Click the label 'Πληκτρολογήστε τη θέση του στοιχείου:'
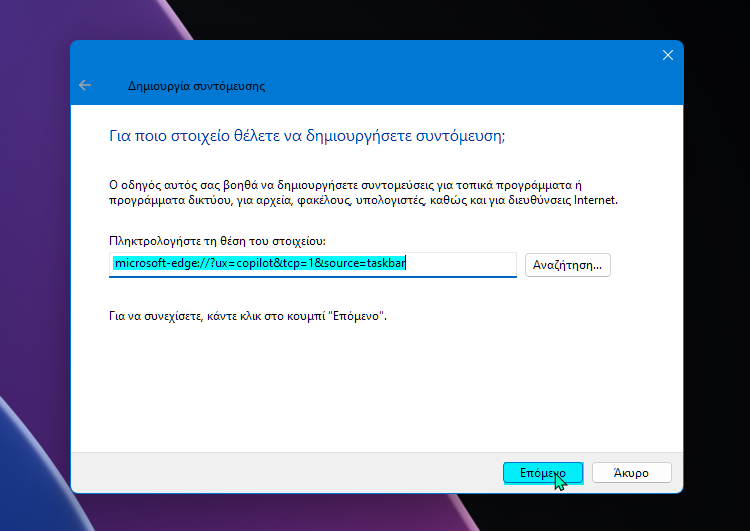 tap(217, 241)
